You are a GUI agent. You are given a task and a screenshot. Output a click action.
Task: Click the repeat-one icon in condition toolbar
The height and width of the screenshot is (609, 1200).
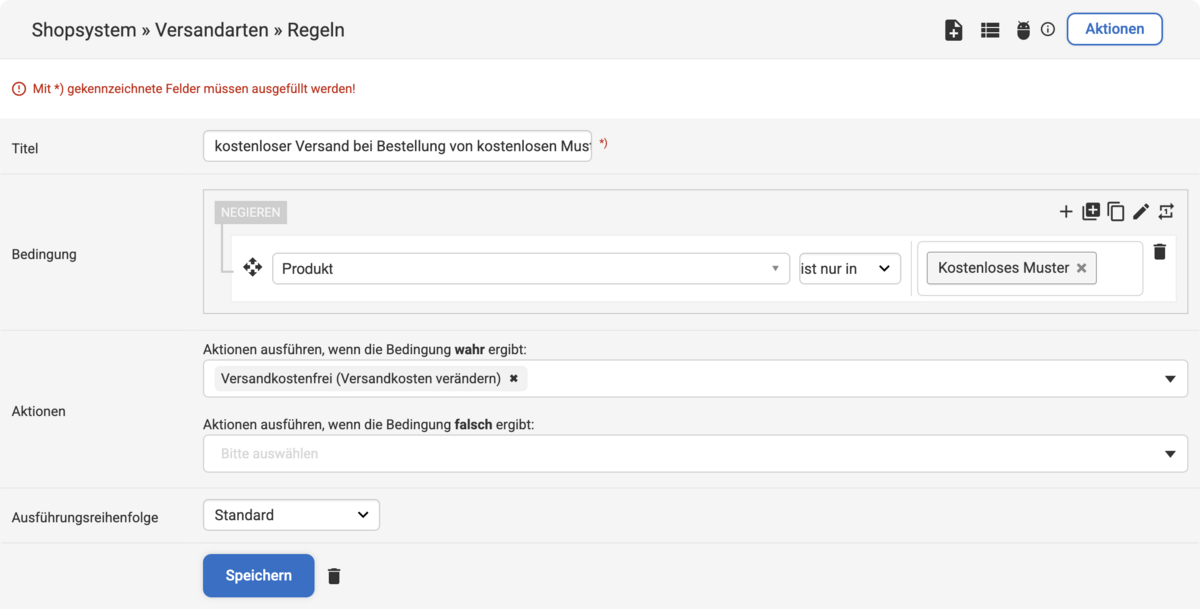point(1166,211)
